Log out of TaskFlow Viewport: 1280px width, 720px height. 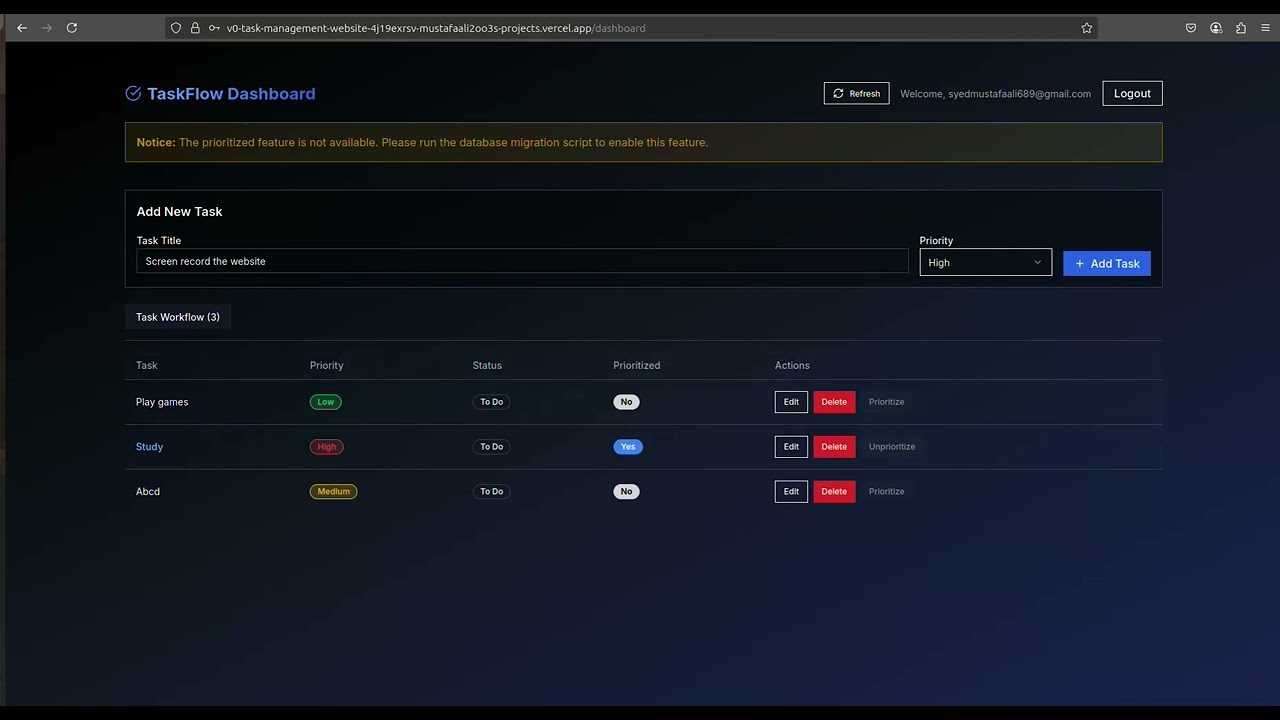(x=1132, y=93)
